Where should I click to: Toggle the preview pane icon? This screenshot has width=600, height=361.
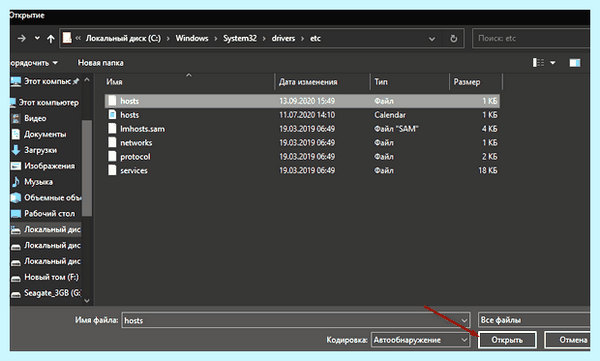click(x=575, y=62)
